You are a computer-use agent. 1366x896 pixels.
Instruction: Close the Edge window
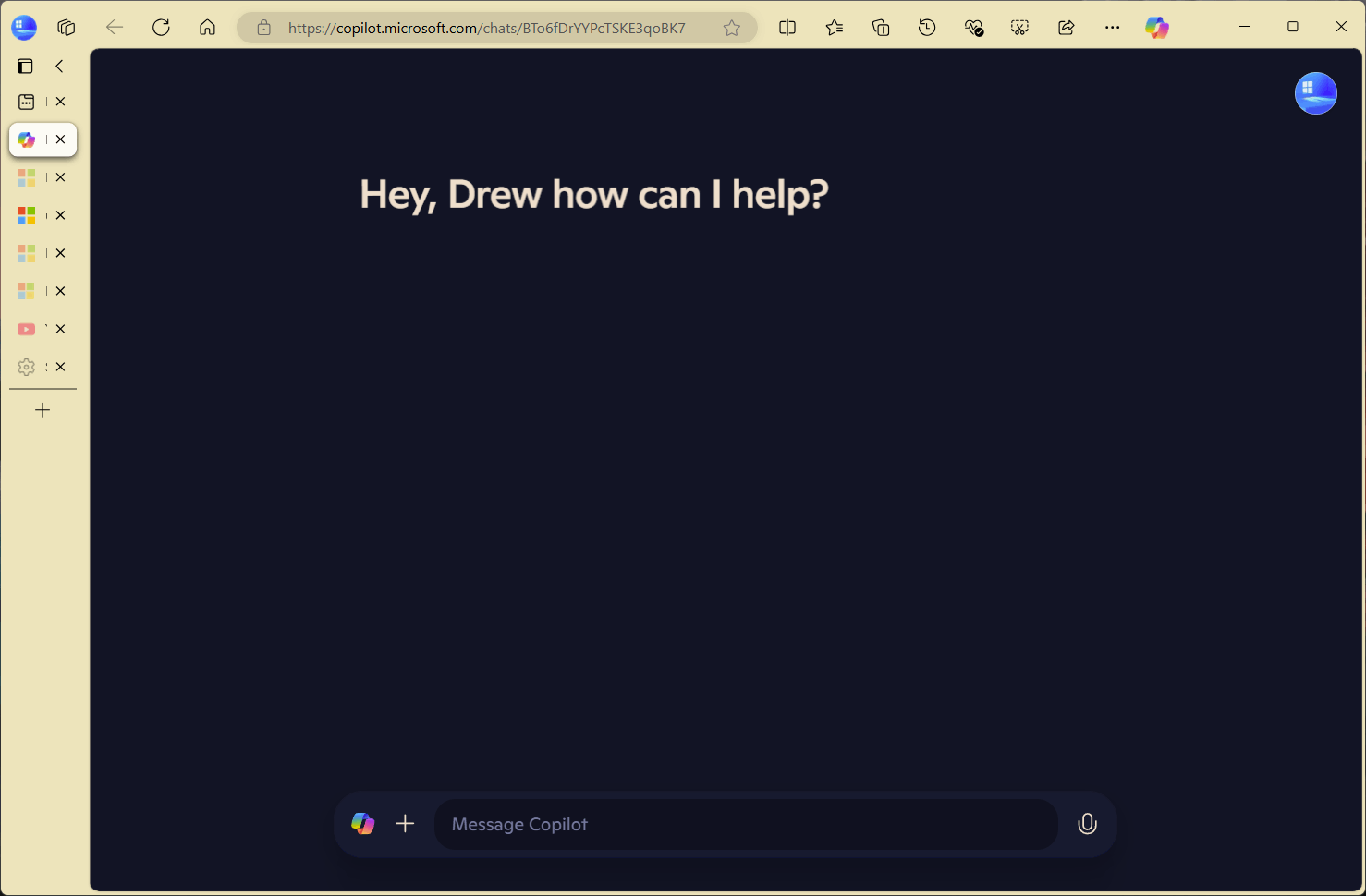tap(1341, 27)
